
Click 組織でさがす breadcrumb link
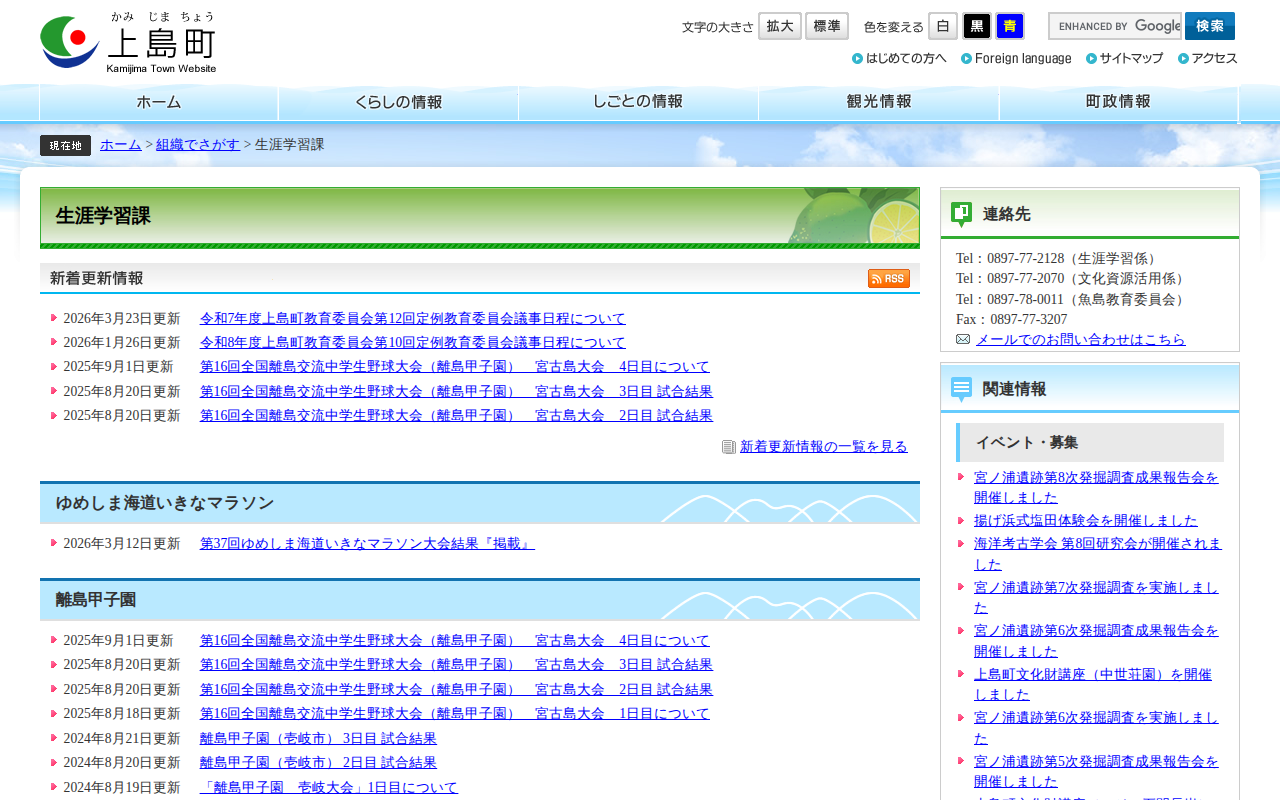point(198,145)
